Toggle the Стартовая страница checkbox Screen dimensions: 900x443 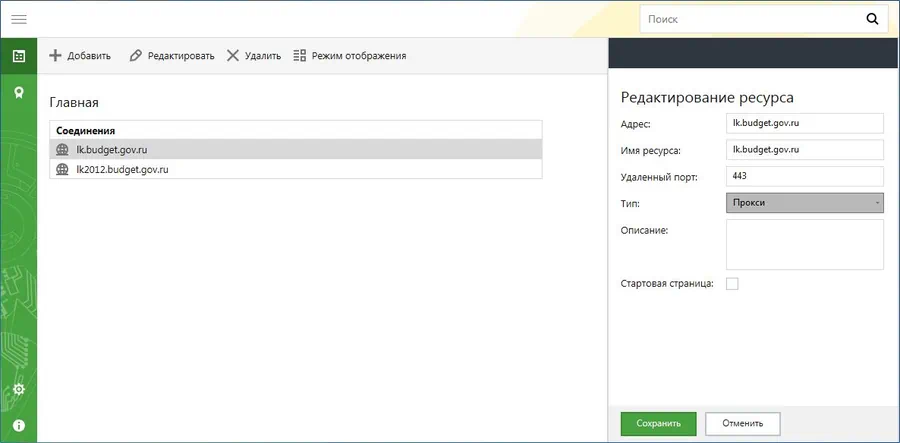pos(732,283)
